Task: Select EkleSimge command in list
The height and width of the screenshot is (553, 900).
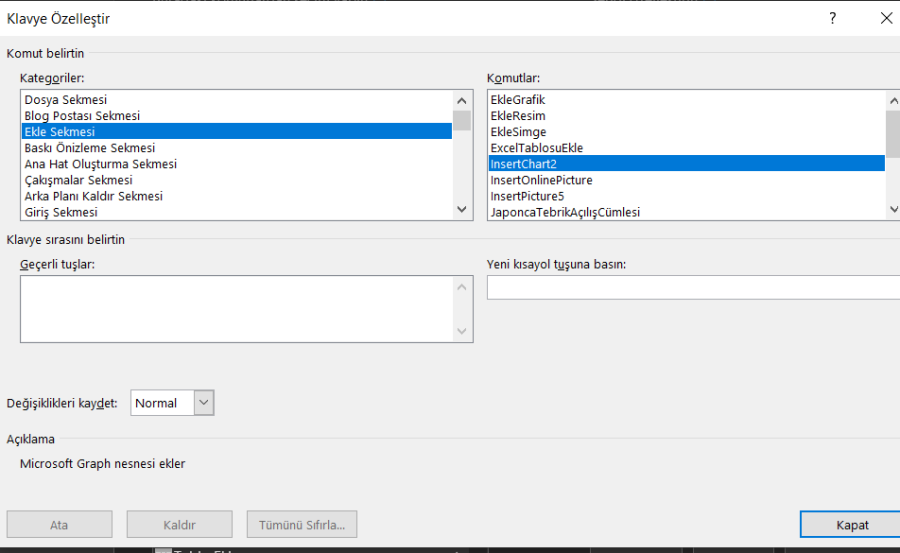Action: (518, 132)
